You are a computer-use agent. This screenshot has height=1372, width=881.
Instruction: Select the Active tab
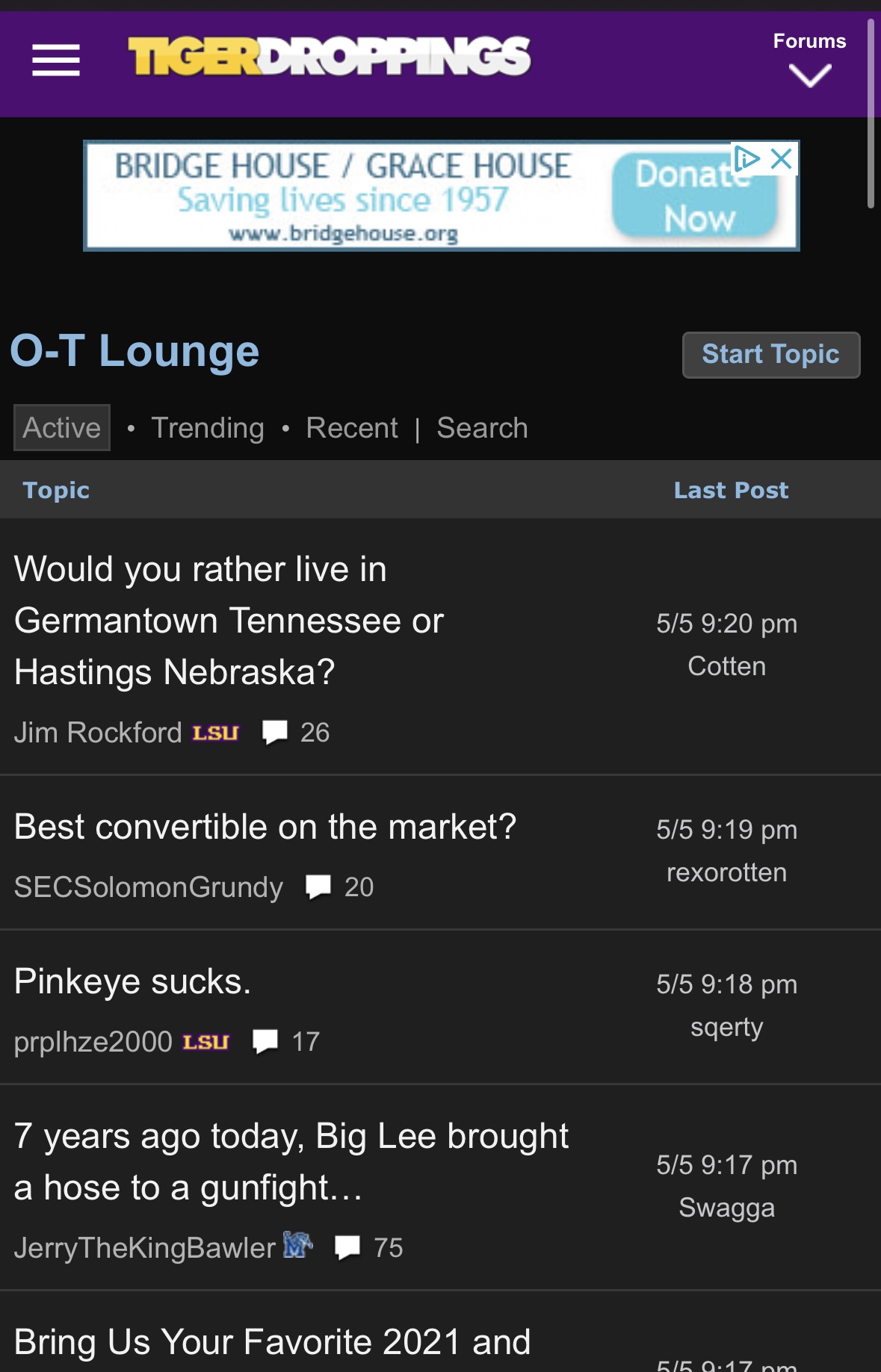coord(62,428)
